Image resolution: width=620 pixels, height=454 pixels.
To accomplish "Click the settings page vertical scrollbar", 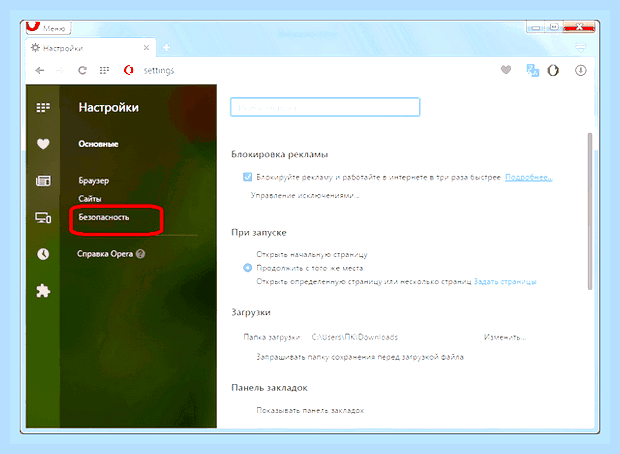I will (590, 211).
